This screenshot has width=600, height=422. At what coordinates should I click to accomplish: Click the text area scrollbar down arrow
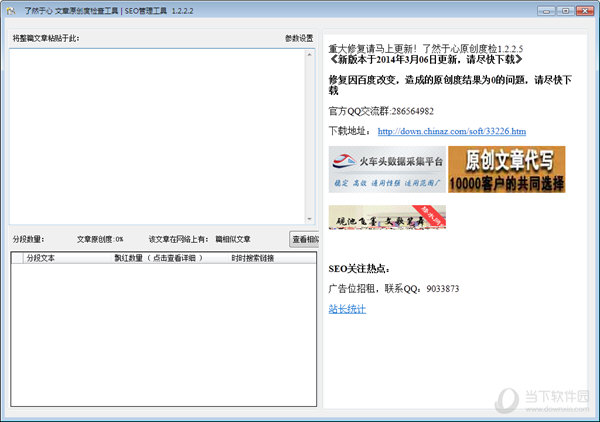311,218
